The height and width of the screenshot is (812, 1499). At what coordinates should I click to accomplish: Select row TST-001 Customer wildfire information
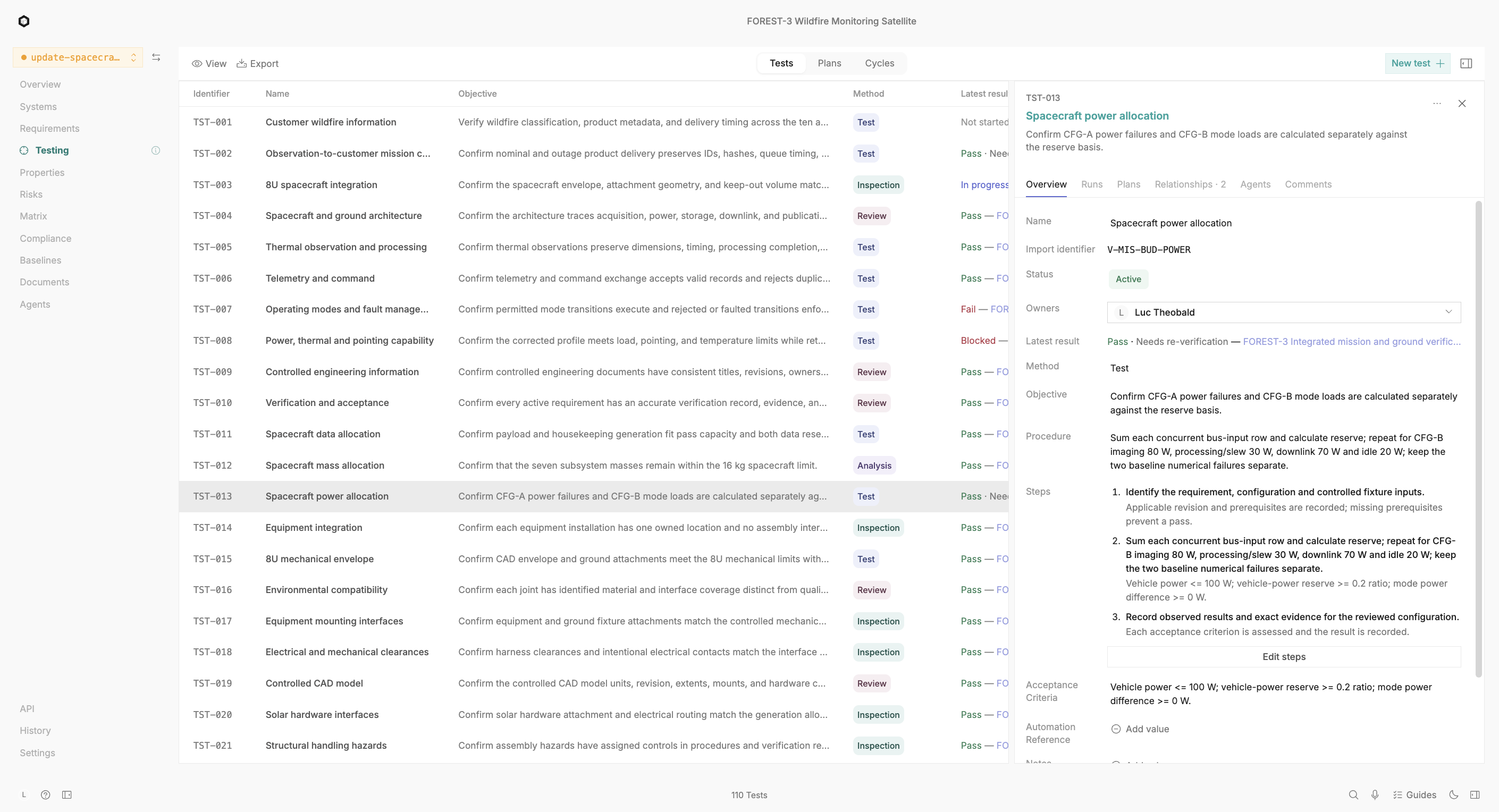(594, 122)
